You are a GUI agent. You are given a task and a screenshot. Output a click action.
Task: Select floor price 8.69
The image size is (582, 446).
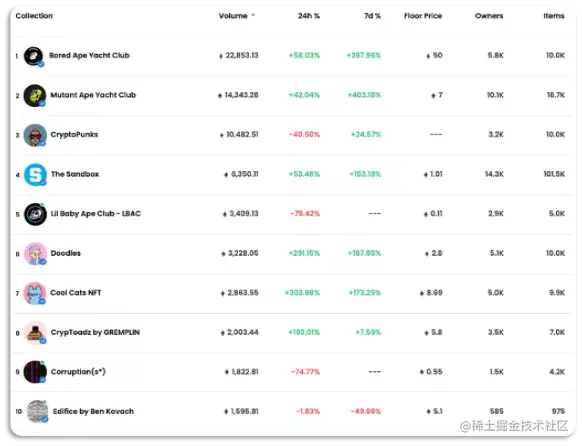point(434,293)
